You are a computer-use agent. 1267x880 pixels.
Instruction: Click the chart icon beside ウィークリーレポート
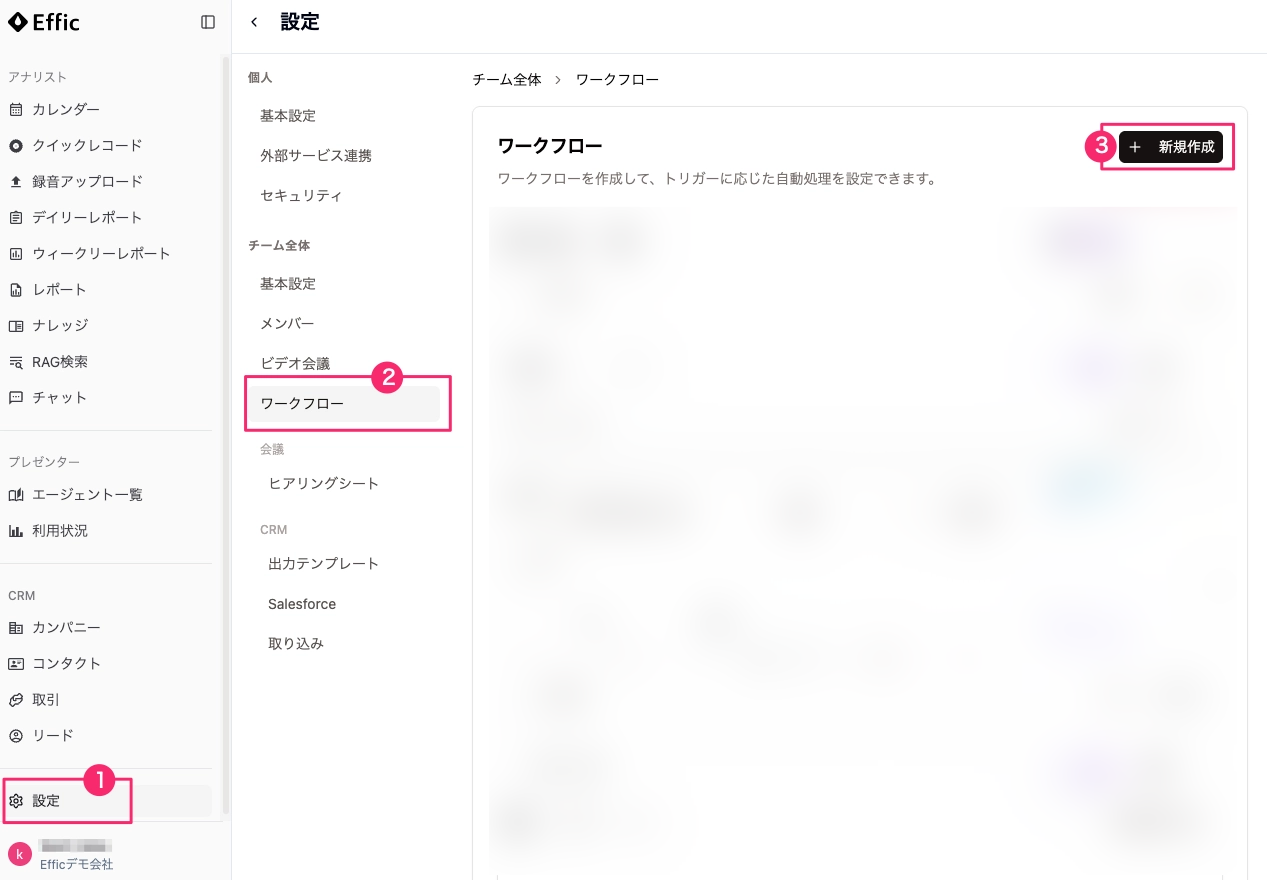pos(16,253)
